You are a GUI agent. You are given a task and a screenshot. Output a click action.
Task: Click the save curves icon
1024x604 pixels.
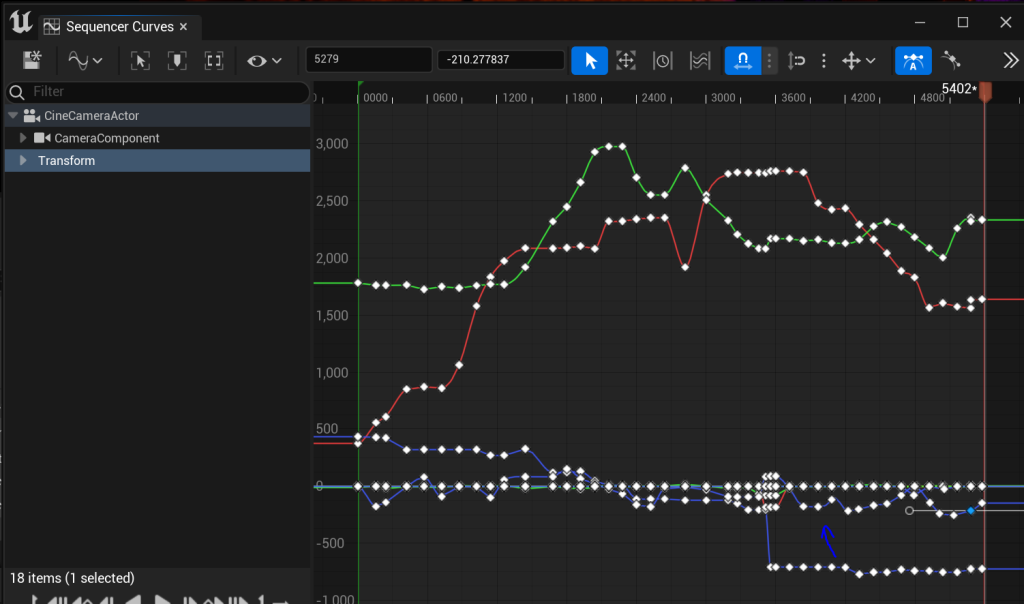tap(33, 60)
